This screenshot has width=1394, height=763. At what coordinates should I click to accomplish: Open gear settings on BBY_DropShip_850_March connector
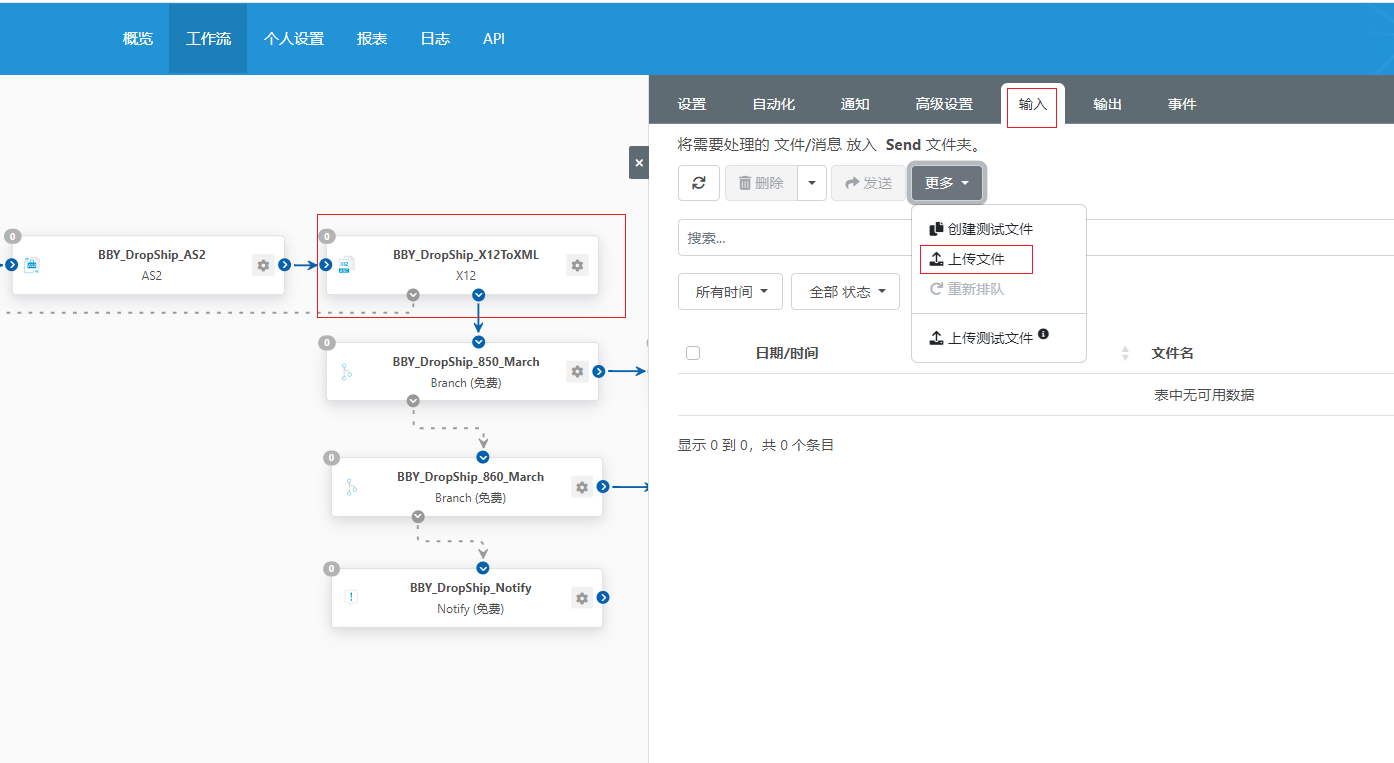pos(577,371)
